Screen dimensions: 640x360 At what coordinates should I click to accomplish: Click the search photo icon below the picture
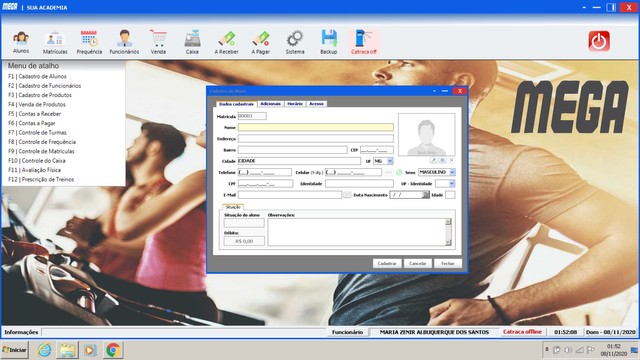coord(433,160)
